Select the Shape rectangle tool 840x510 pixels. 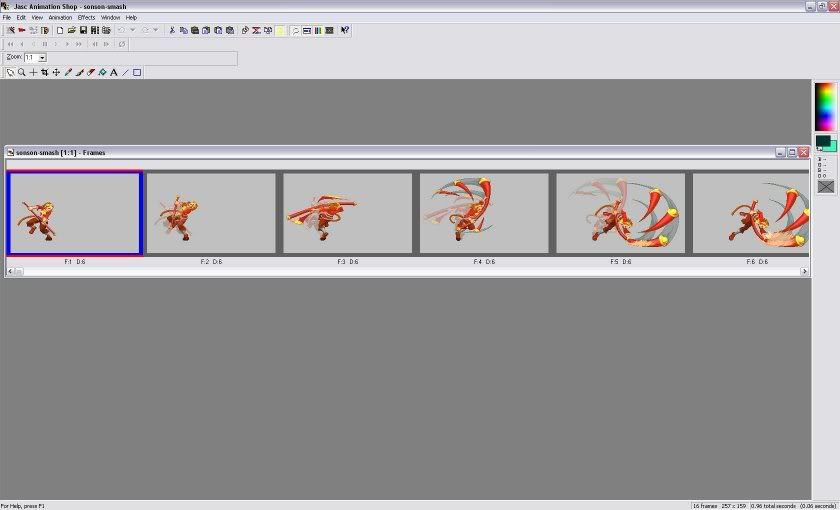tap(137, 72)
